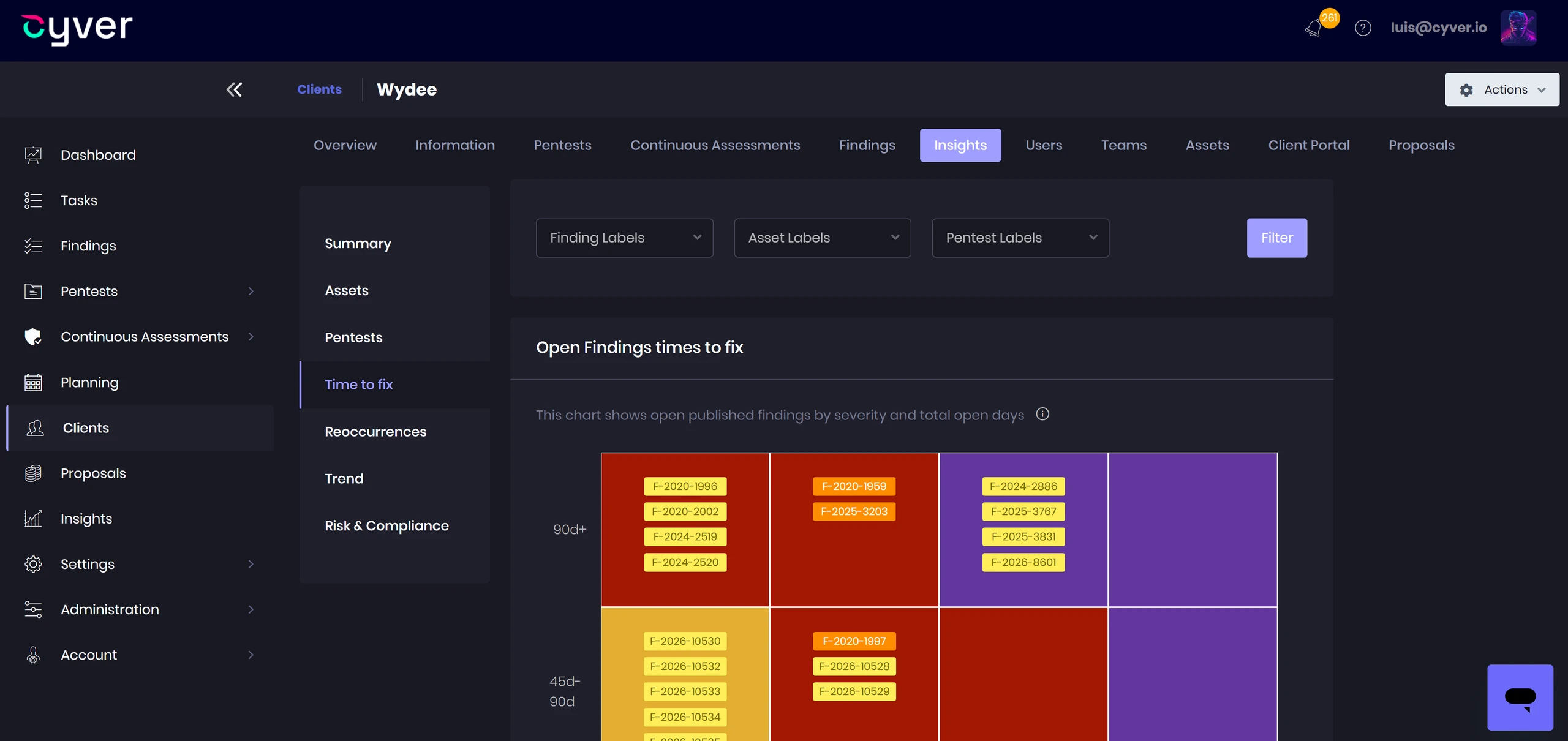The image size is (1568, 741).
Task: Click finding tag F-2025-3203
Action: click(x=854, y=511)
